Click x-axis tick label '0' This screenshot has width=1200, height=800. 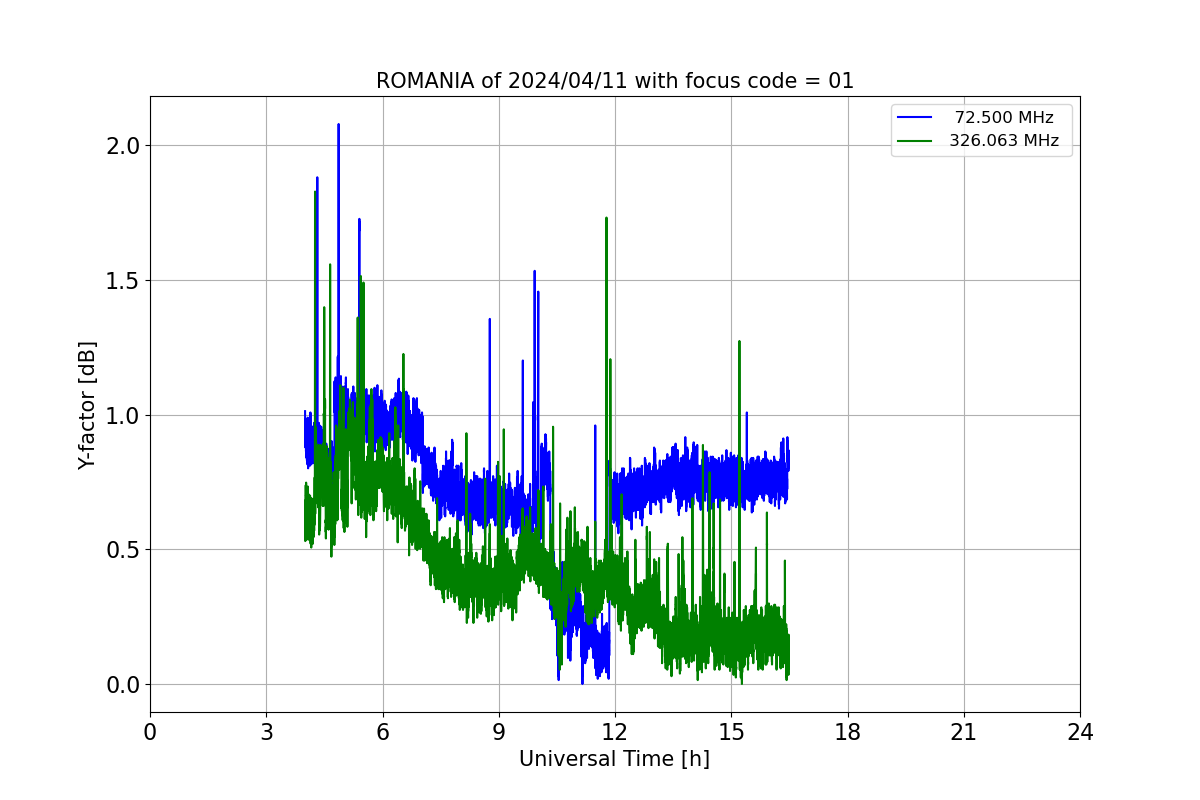tap(150, 732)
